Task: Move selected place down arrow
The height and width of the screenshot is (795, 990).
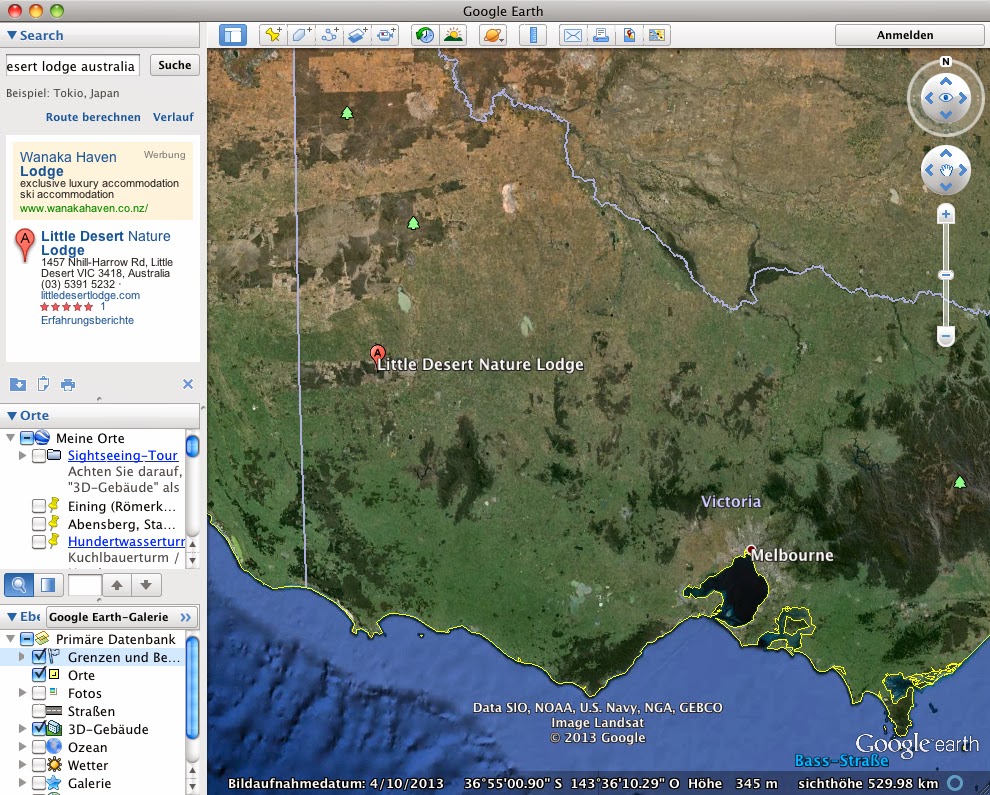Action: 146,585
